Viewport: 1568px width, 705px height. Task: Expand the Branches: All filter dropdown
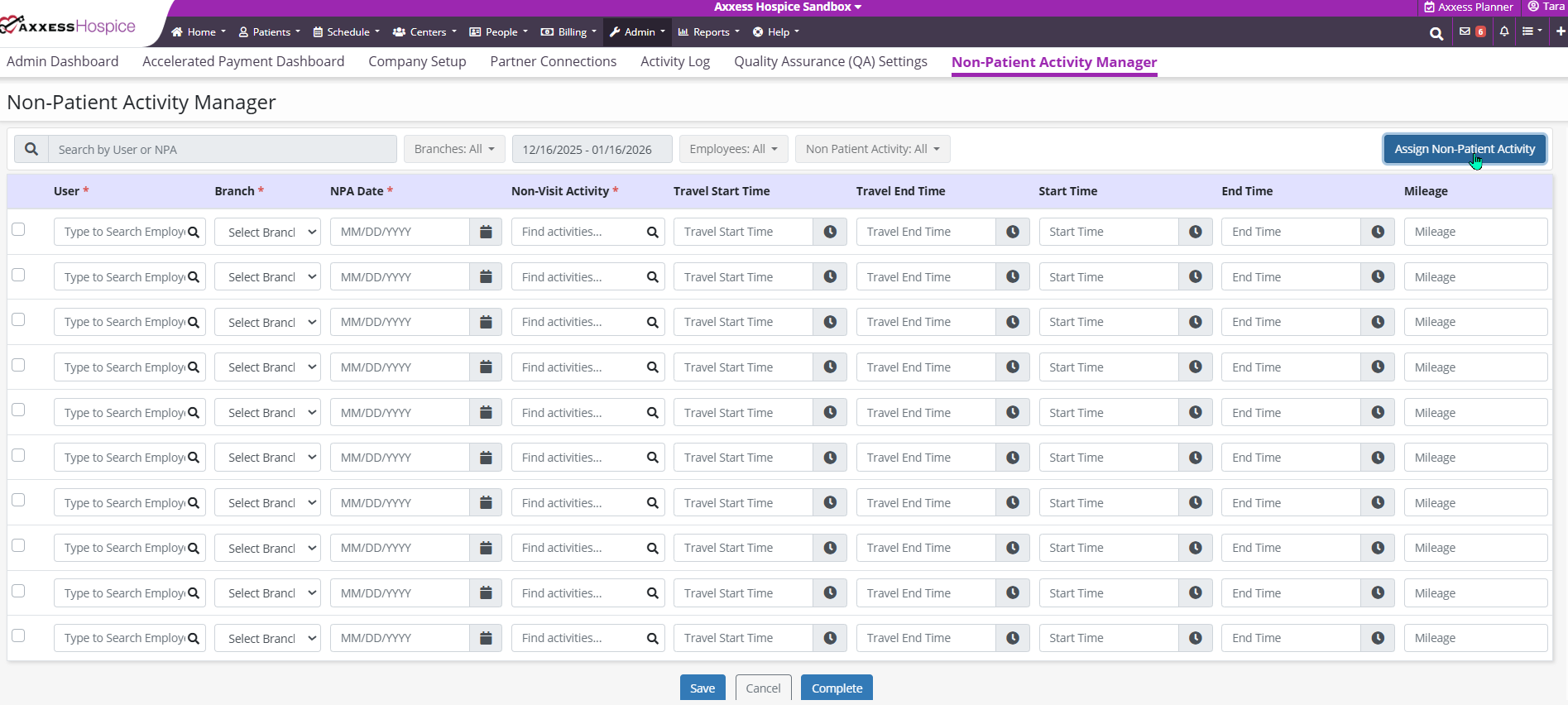pos(454,149)
